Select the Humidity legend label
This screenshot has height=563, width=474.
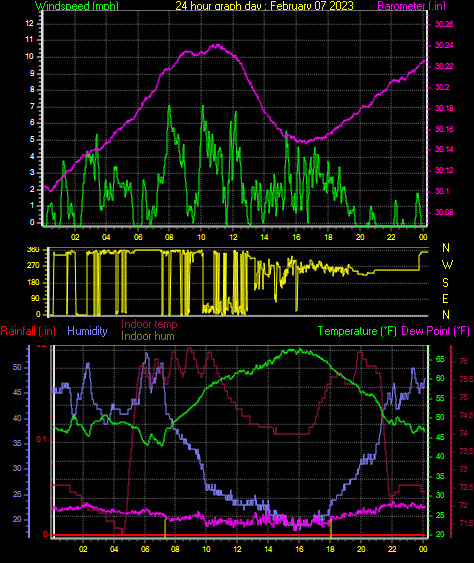(x=87, y=331)
